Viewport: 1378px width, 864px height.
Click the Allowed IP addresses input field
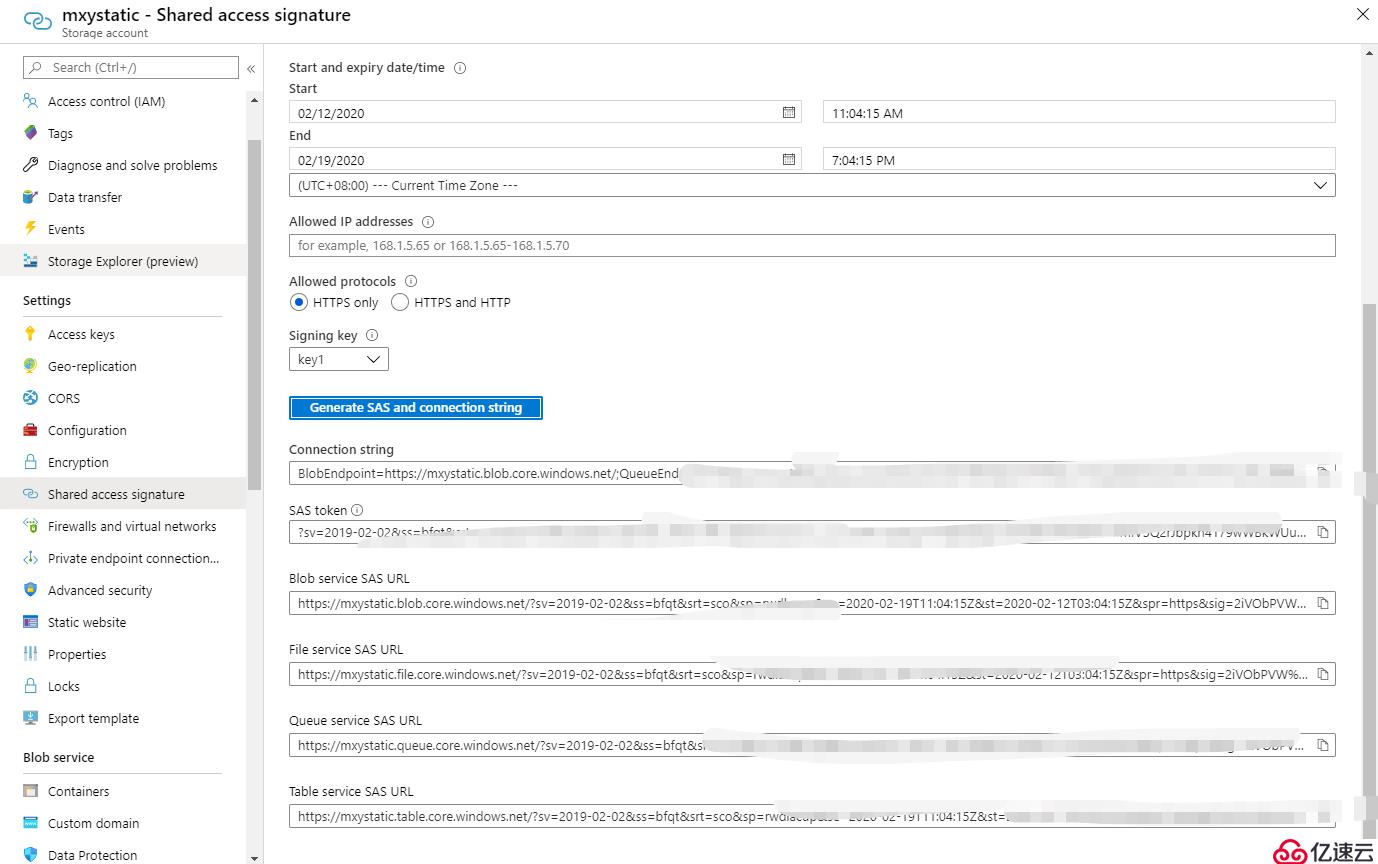812,245
